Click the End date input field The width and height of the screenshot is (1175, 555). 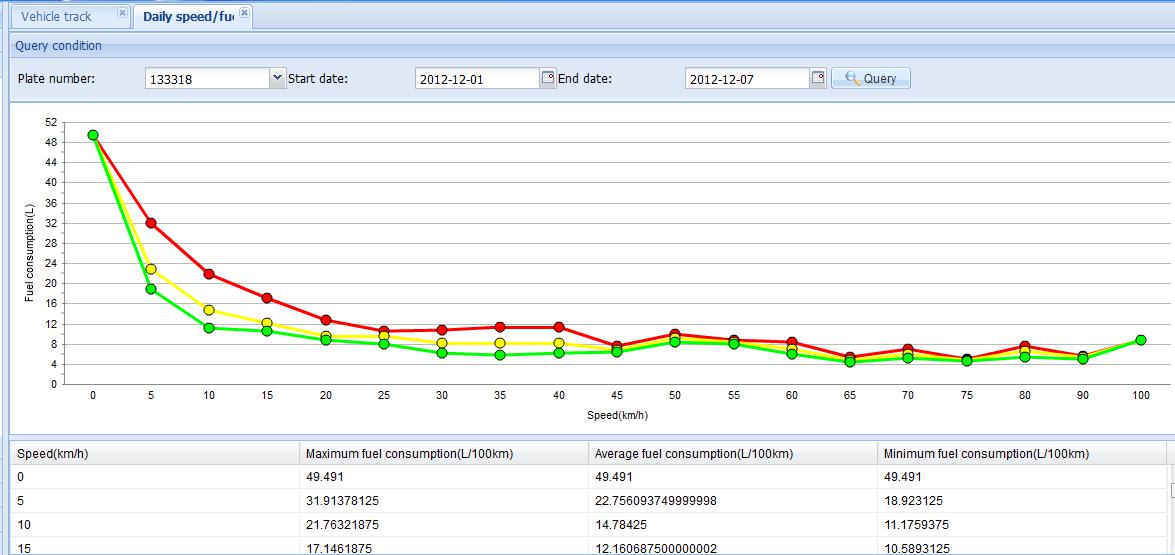747,78
